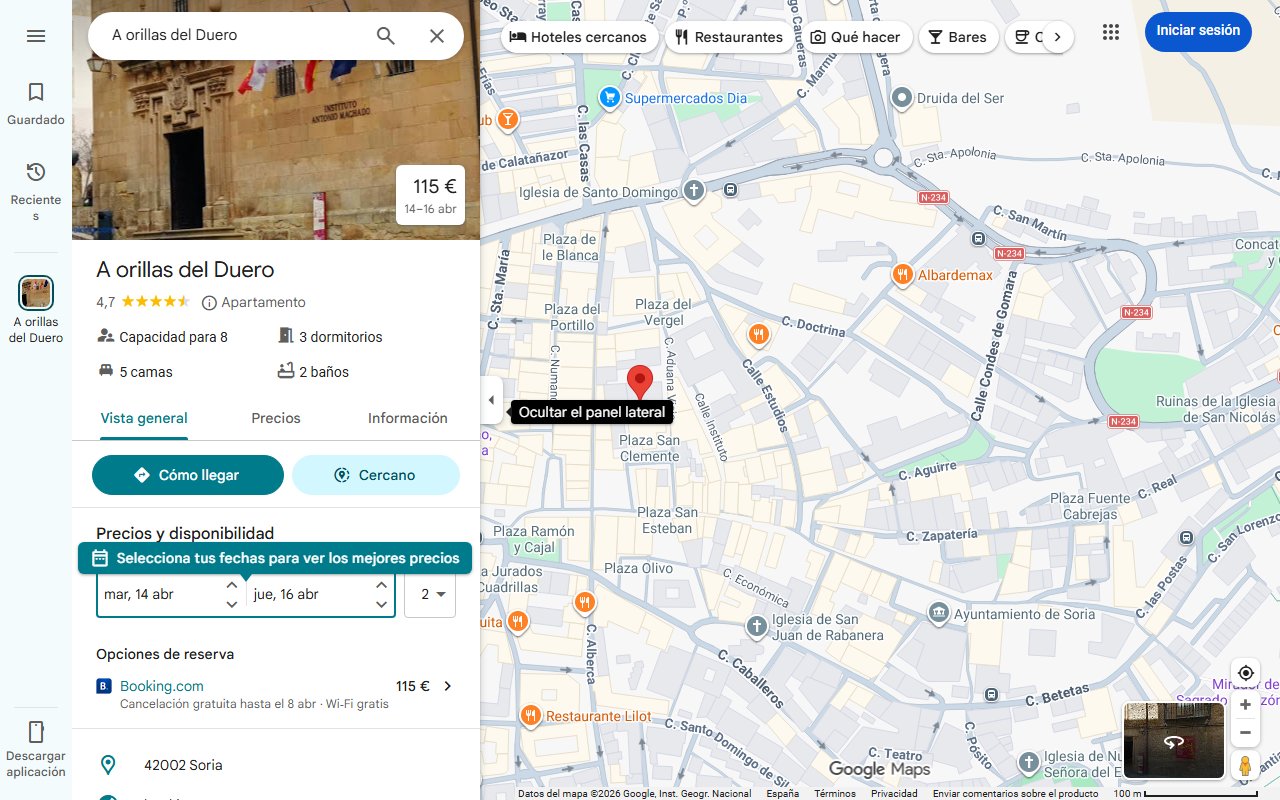Image resolution: width=1280 pixels, height=800 pixels.
Task: Open the Street View layer thumbnail
Action: pos(1174,741)
